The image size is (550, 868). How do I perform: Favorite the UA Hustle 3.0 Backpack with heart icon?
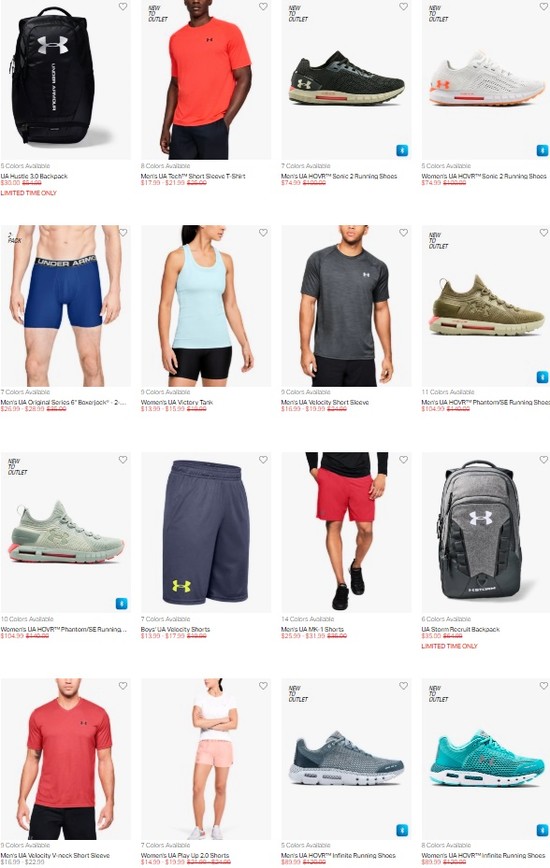point(123,7)
